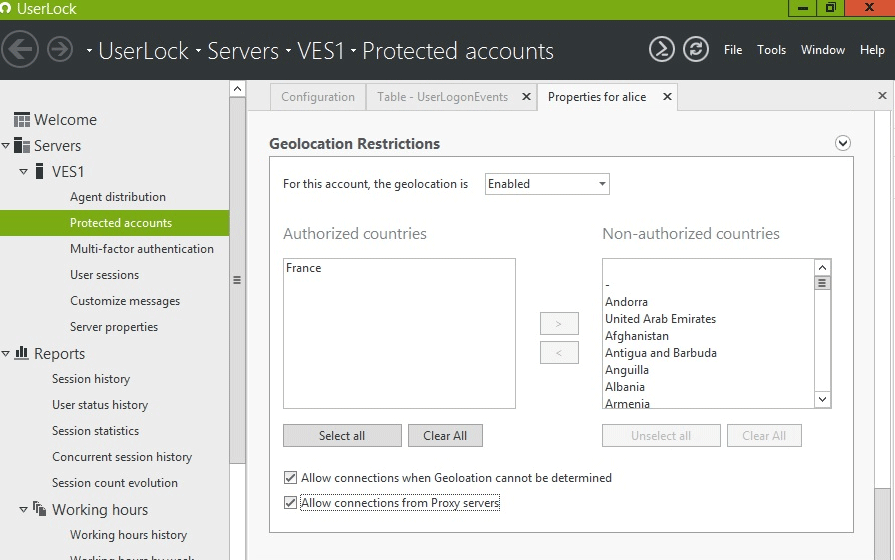Open the File menu
This screenshot has width=895, height=560.
pyautogui.click(x=733, y=50)
